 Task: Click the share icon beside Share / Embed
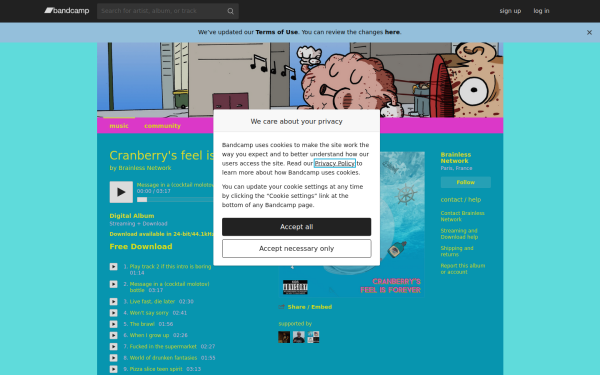[282, 307]
